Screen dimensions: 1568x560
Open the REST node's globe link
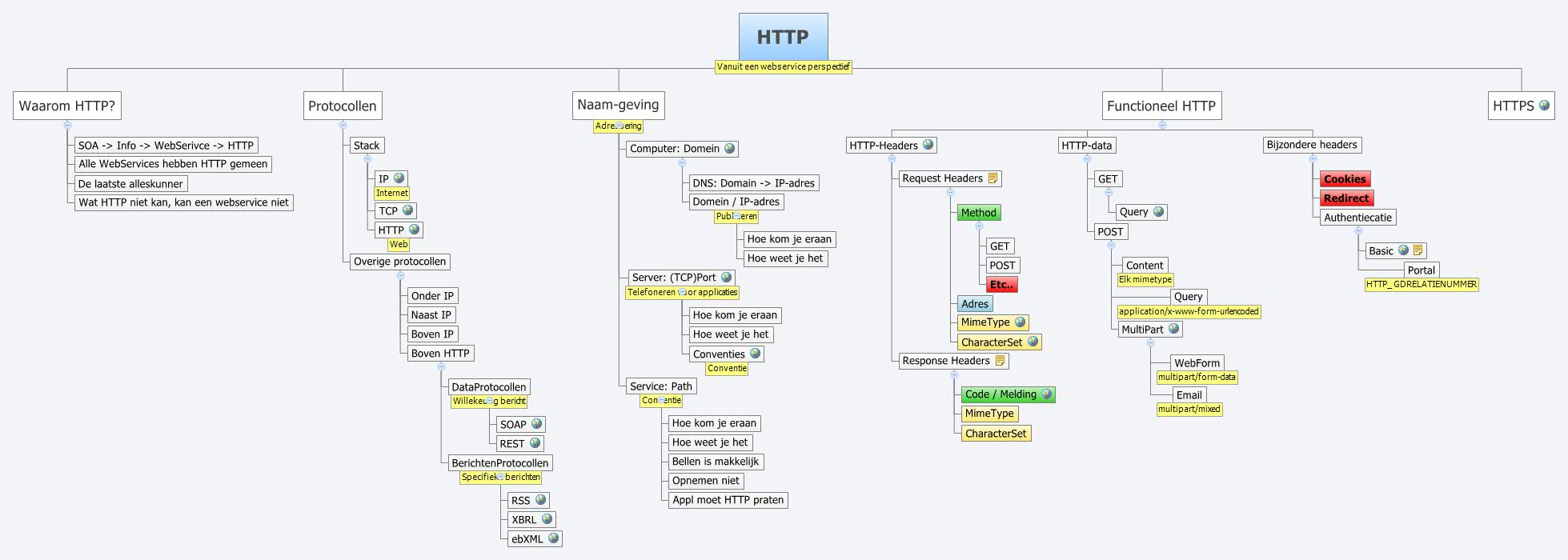coord(535,442)
